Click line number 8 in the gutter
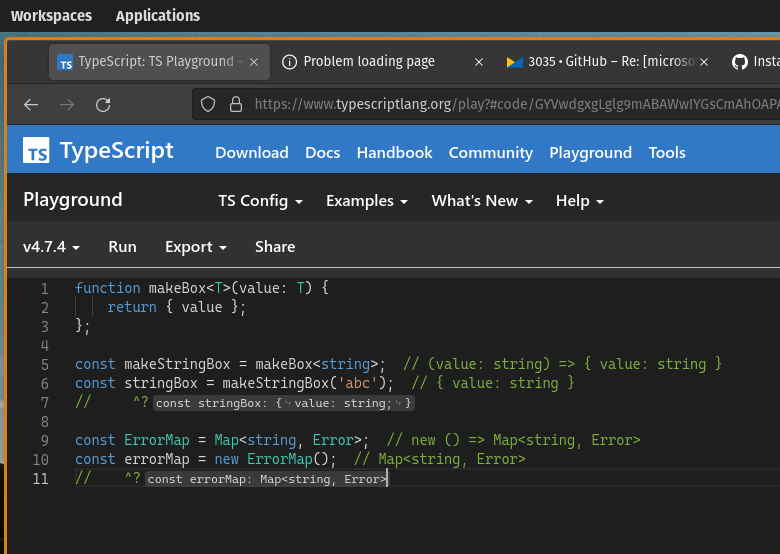The height and width of the screenshot is (554, 780). pyautogui.click(x=45, y=422)
